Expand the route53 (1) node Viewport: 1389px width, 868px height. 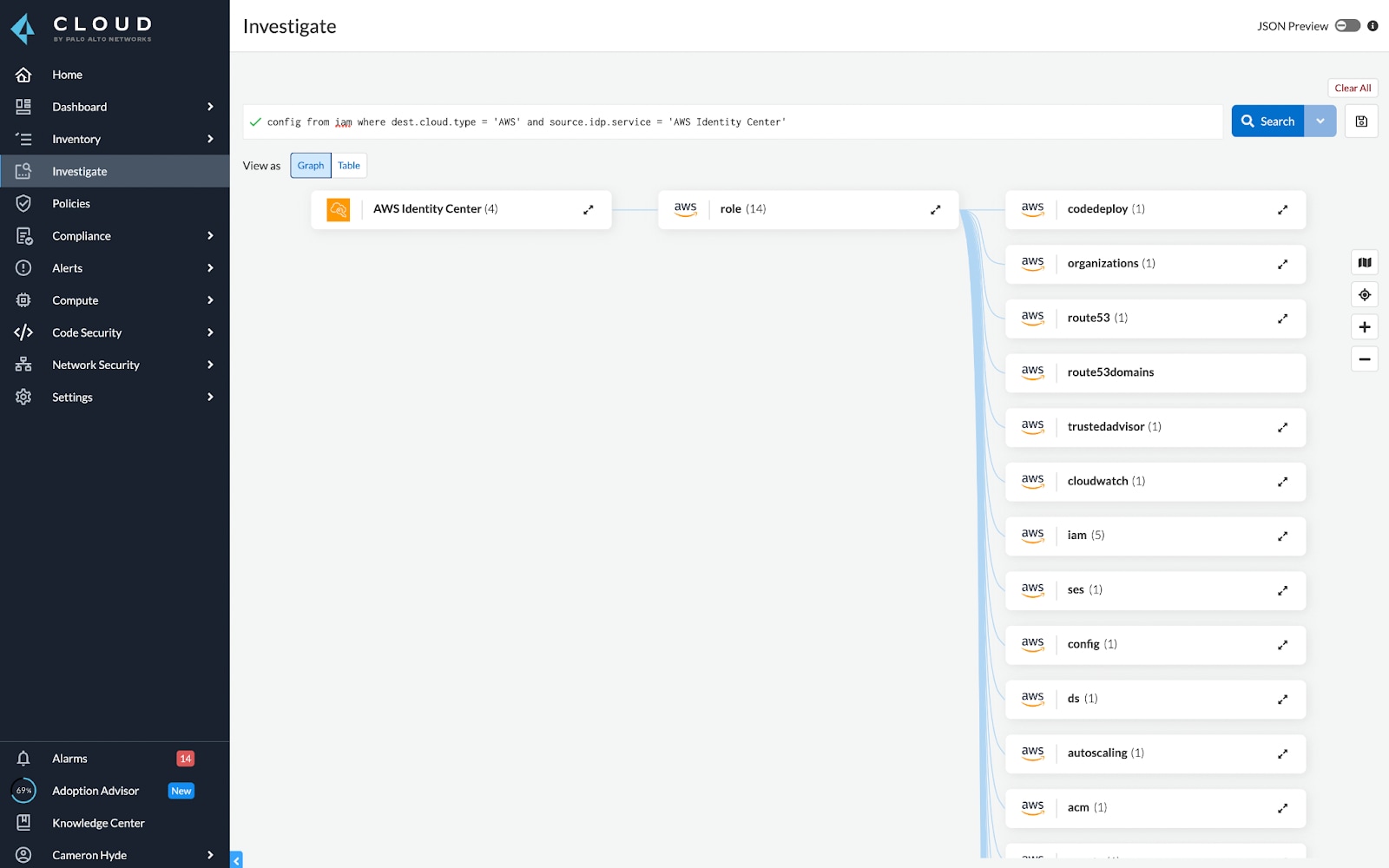[x=1283, y=319]
